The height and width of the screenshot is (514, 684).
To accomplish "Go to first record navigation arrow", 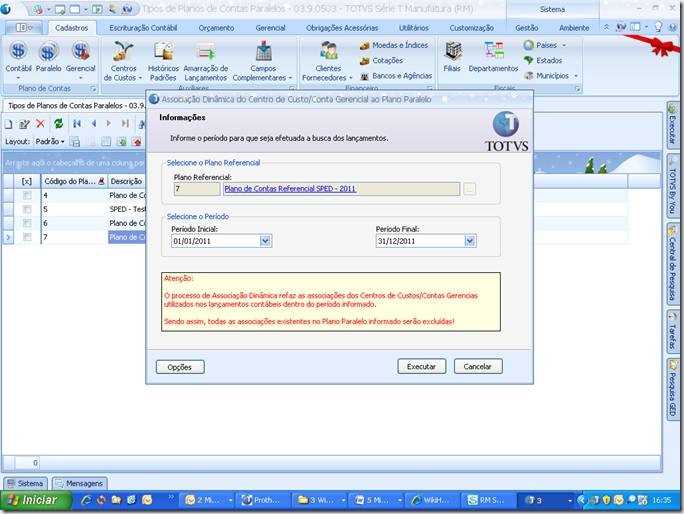I will pos(77,124).
